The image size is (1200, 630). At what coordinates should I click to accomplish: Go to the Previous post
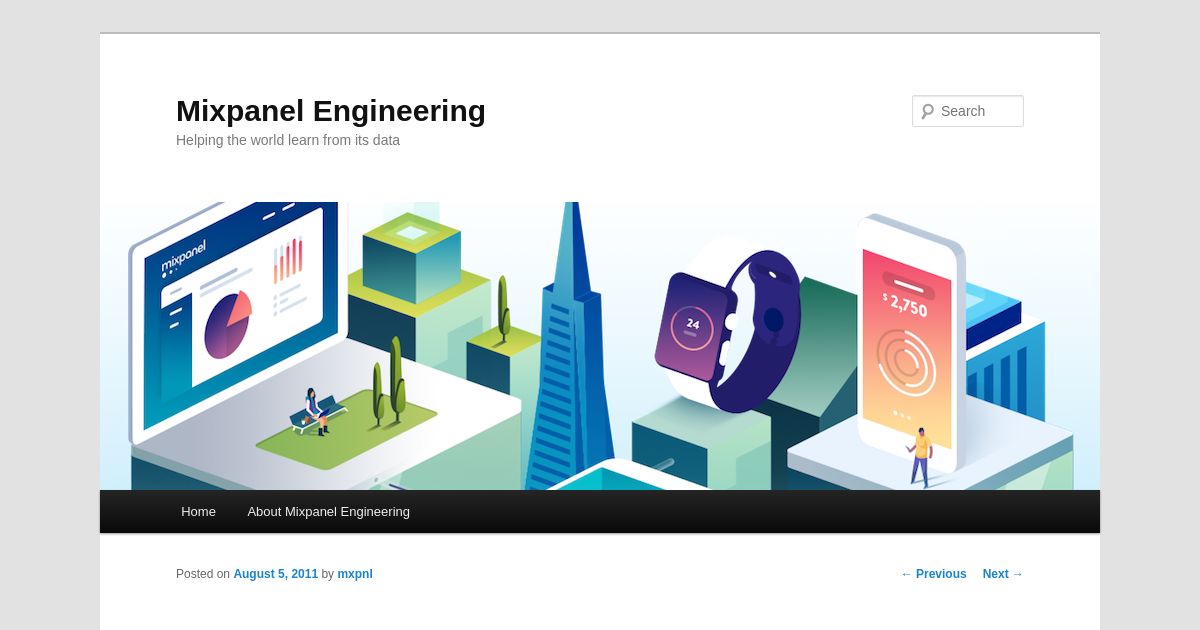pyautogui.click(x=934, y=574)
